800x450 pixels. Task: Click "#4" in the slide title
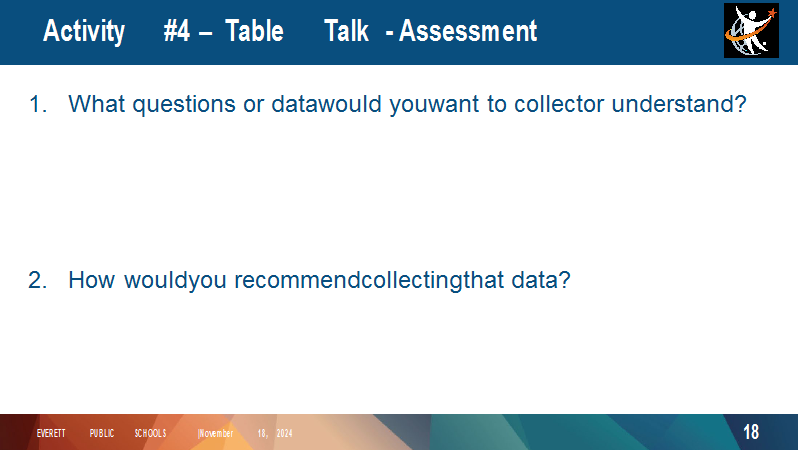[x=177, y=31]
